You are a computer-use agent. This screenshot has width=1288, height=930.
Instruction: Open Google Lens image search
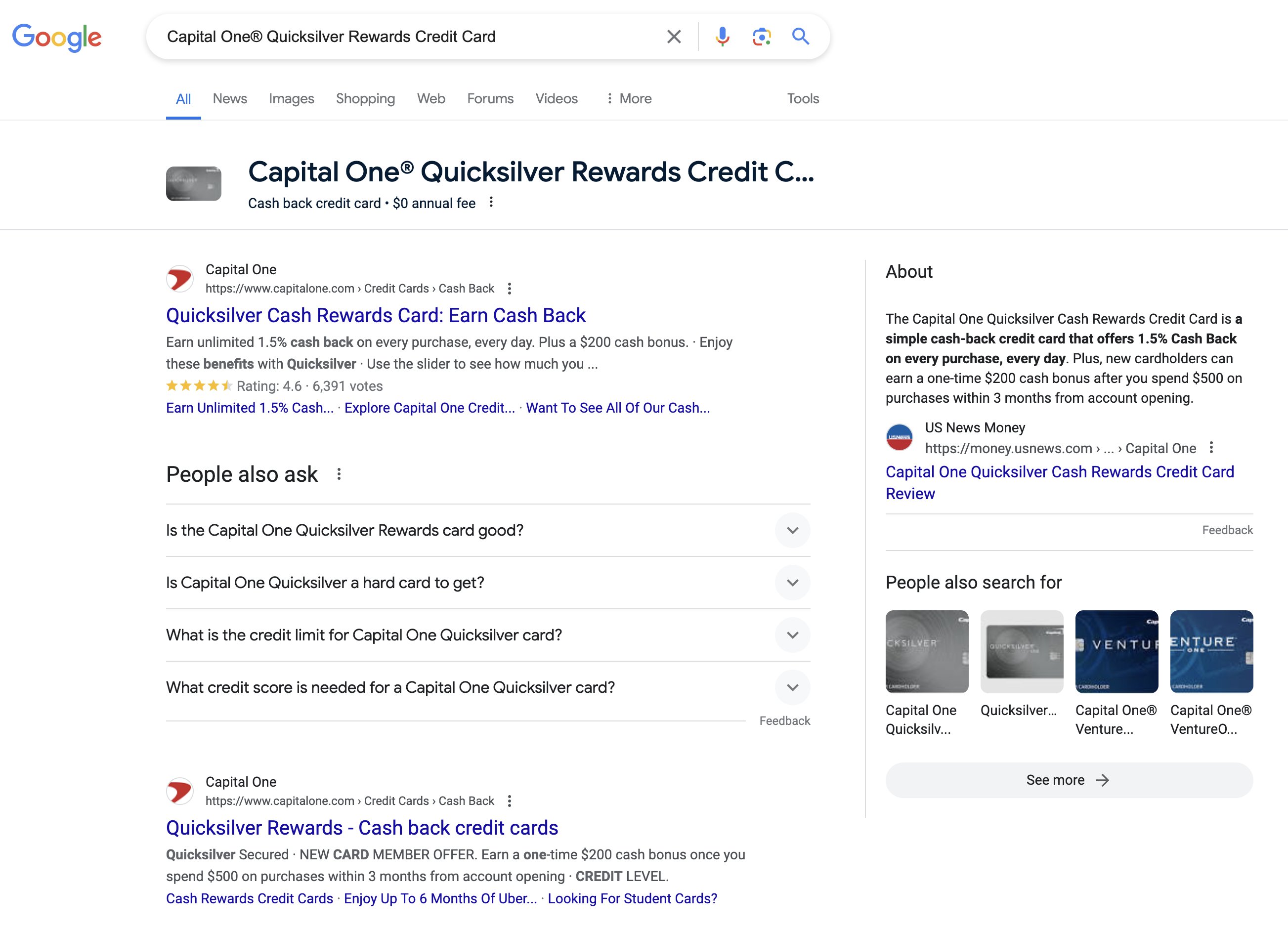click(x=762, y=37)
